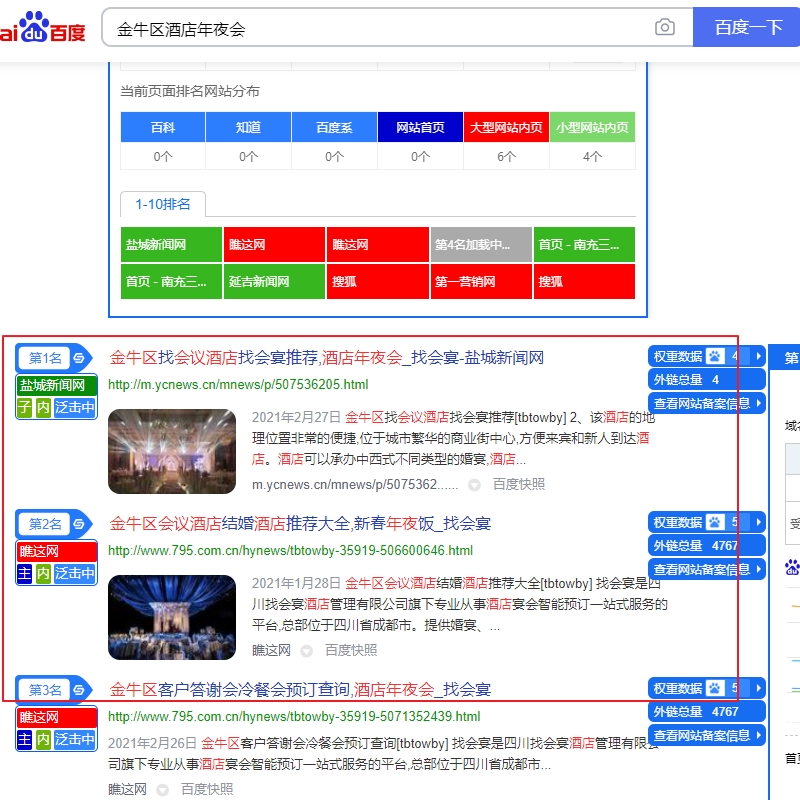Open the 第4名加载中 gray tile
The height and width of the screenshot is (800, 800).
(x=481, y=244)
